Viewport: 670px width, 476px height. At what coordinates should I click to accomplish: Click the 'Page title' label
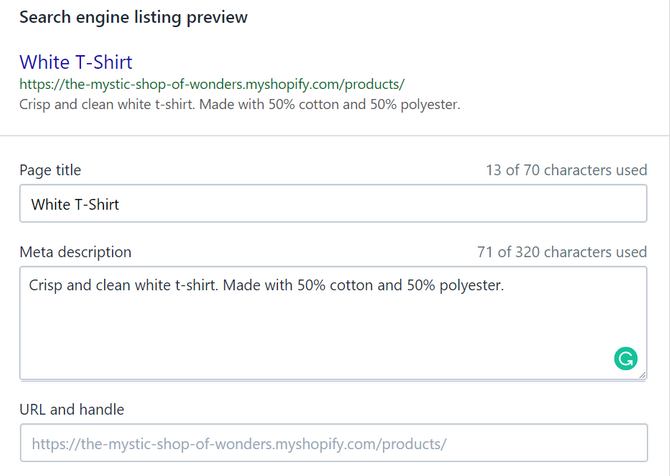pos(50,170)
